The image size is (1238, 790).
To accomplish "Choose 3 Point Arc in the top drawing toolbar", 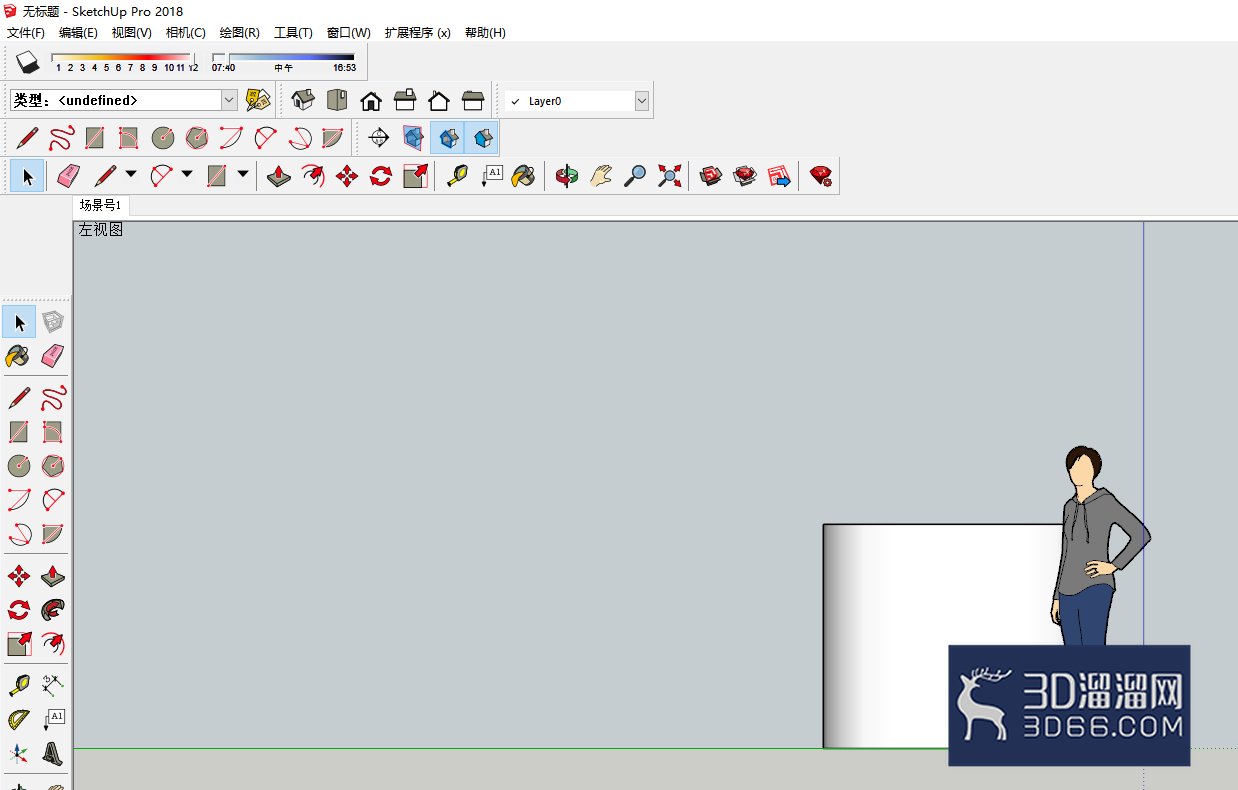I will pyautogui.click(x=299, y=137).
